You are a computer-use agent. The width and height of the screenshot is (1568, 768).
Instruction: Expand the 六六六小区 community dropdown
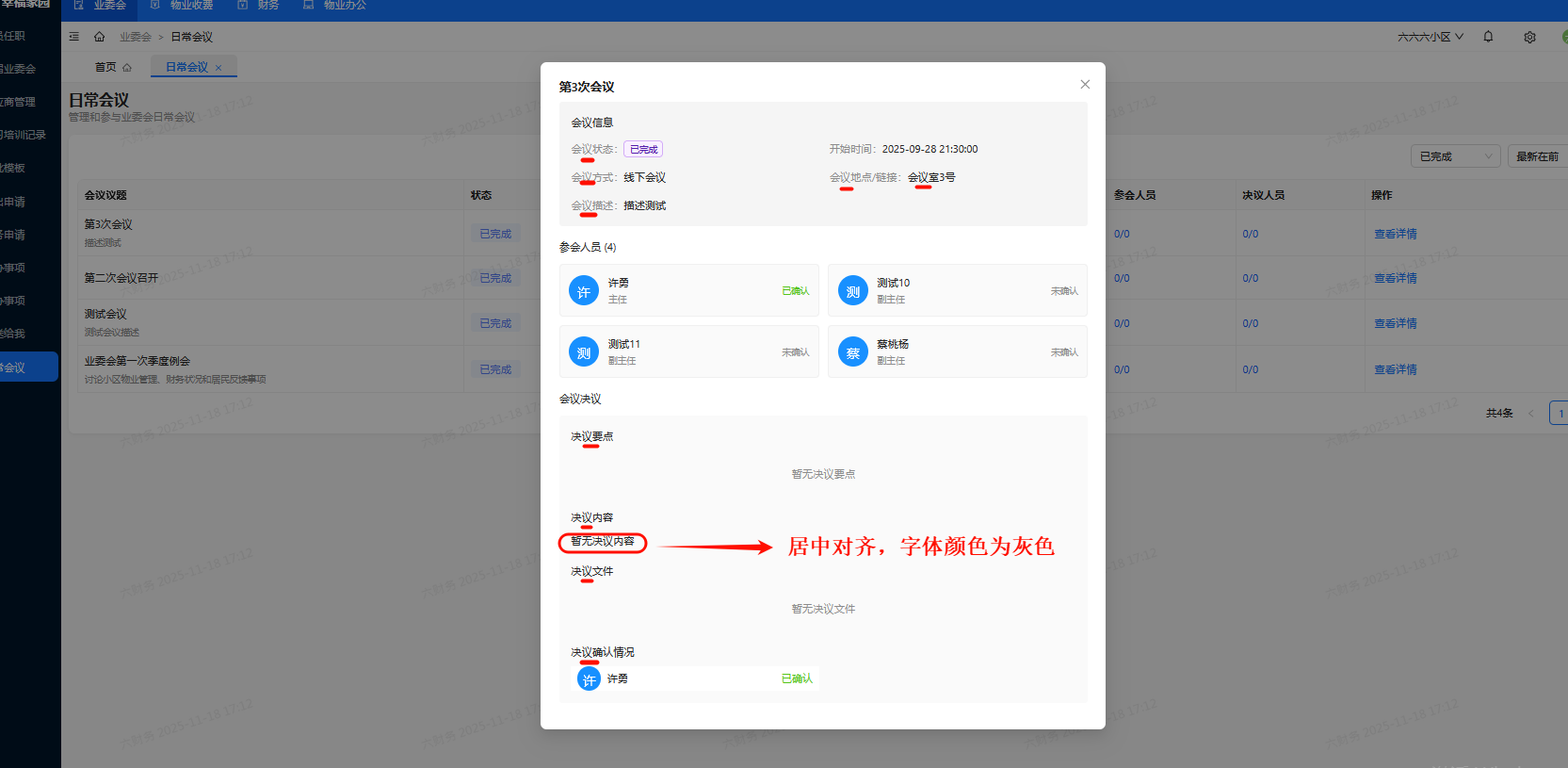pyautogui.click(x=1430, y=37)
